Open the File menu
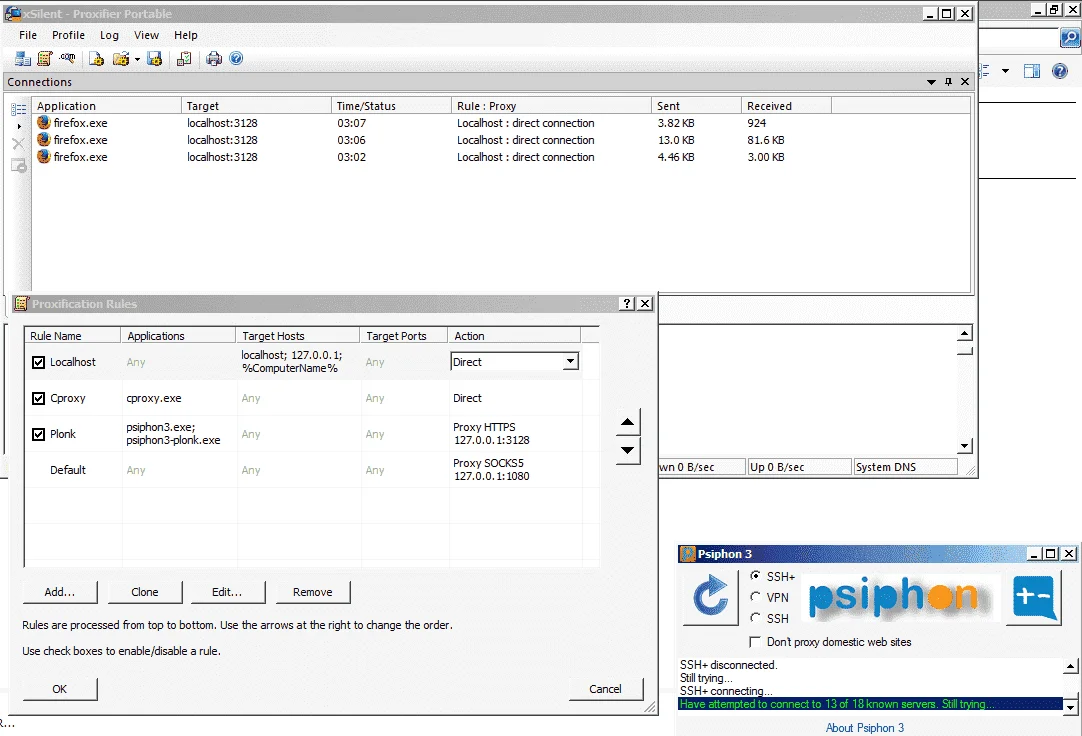1082x736 pixels. point(28,35)
